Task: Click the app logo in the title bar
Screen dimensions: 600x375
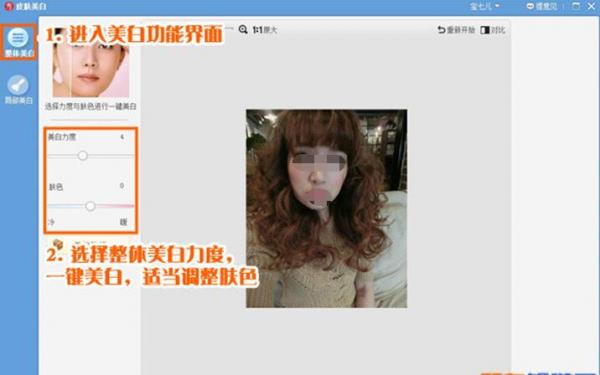Action: [8, 6]
